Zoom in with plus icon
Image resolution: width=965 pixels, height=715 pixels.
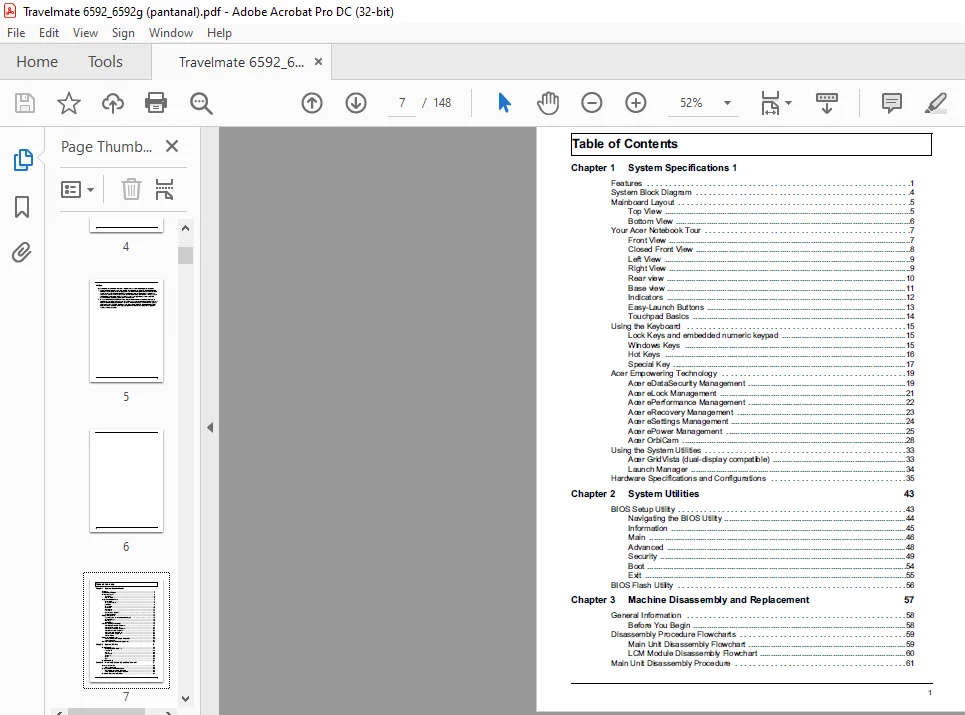pyautogui.click(x=635, y=103)
